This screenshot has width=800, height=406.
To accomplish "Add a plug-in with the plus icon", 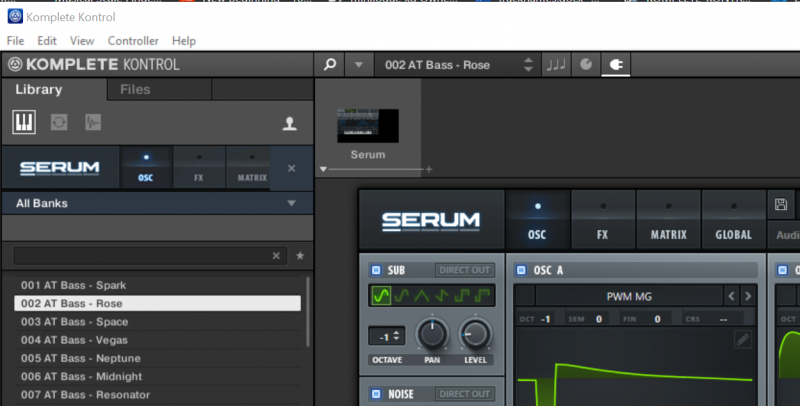I will (429, 169).
